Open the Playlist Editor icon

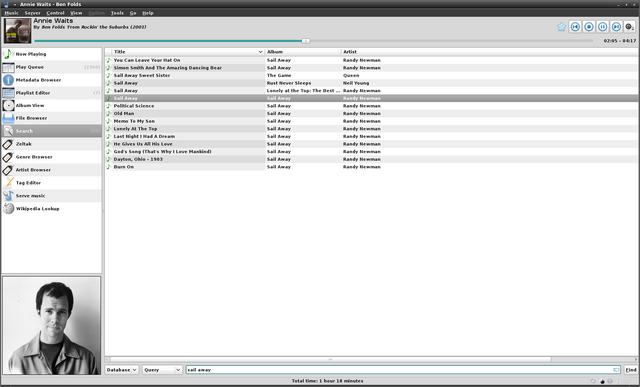[8, 93]
